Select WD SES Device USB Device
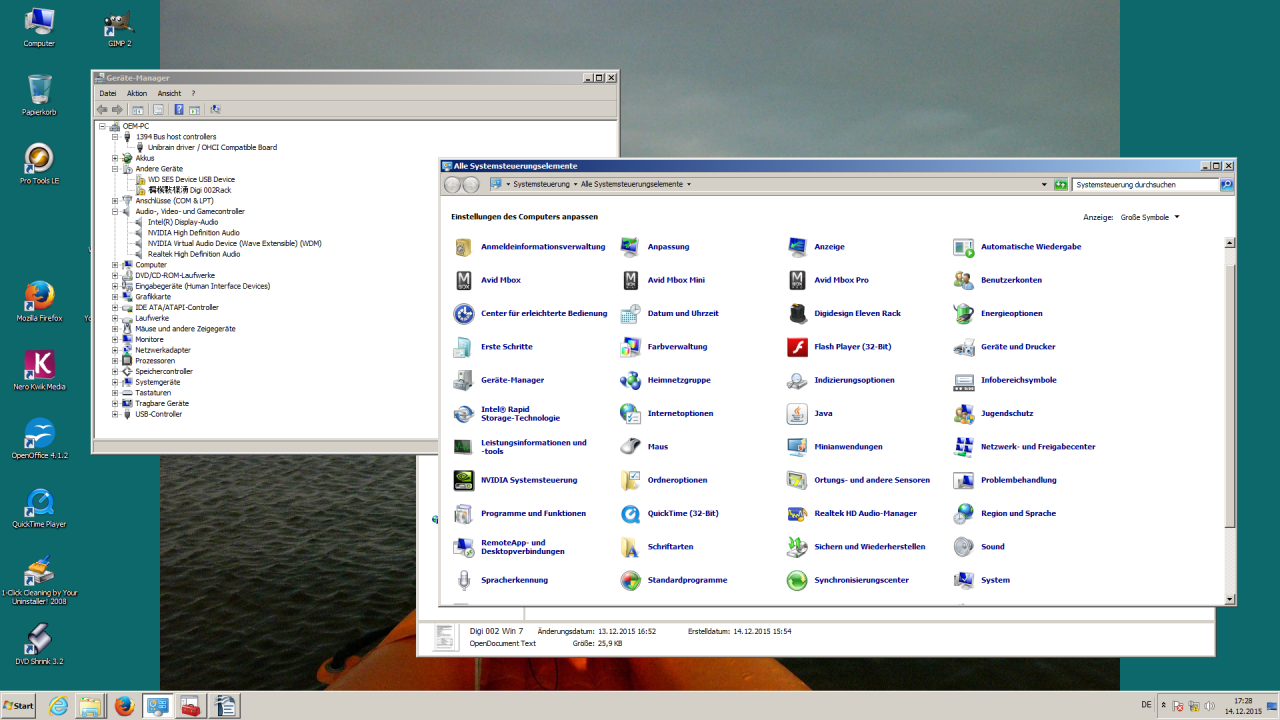 tap(191, 180)
